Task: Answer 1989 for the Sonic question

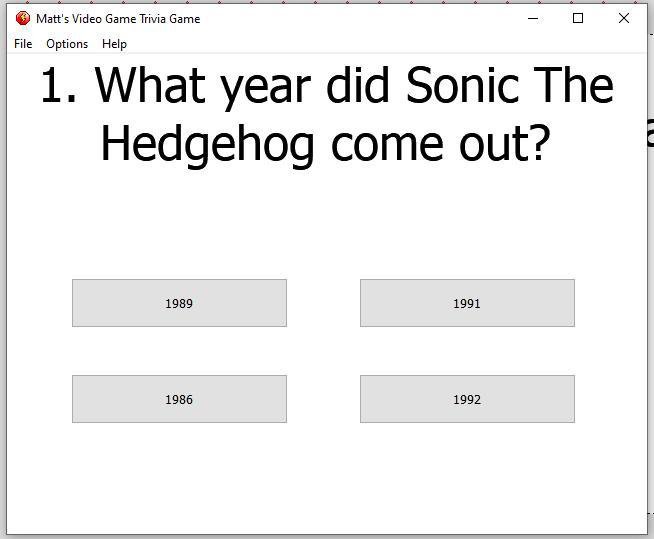Action: click(x=179, y=303)
